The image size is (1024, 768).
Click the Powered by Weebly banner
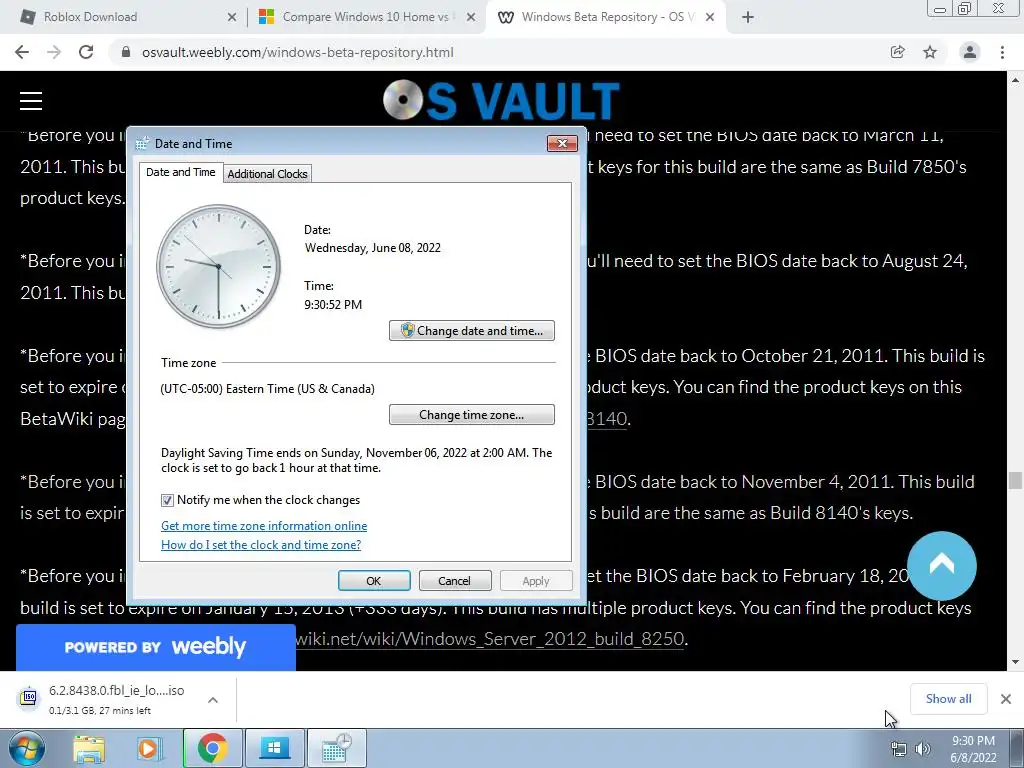pos(155,647)
